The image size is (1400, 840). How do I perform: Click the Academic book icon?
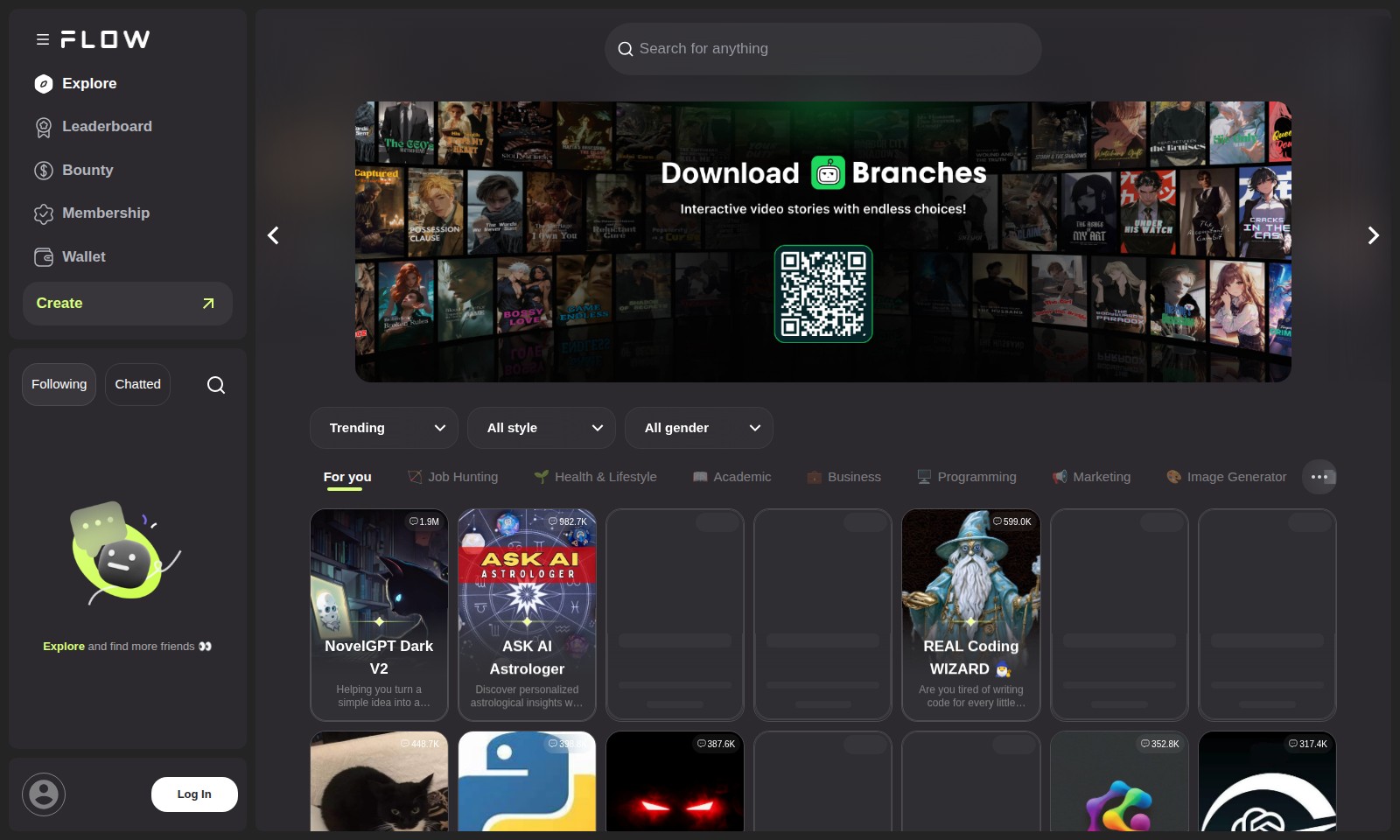(700, 477)
